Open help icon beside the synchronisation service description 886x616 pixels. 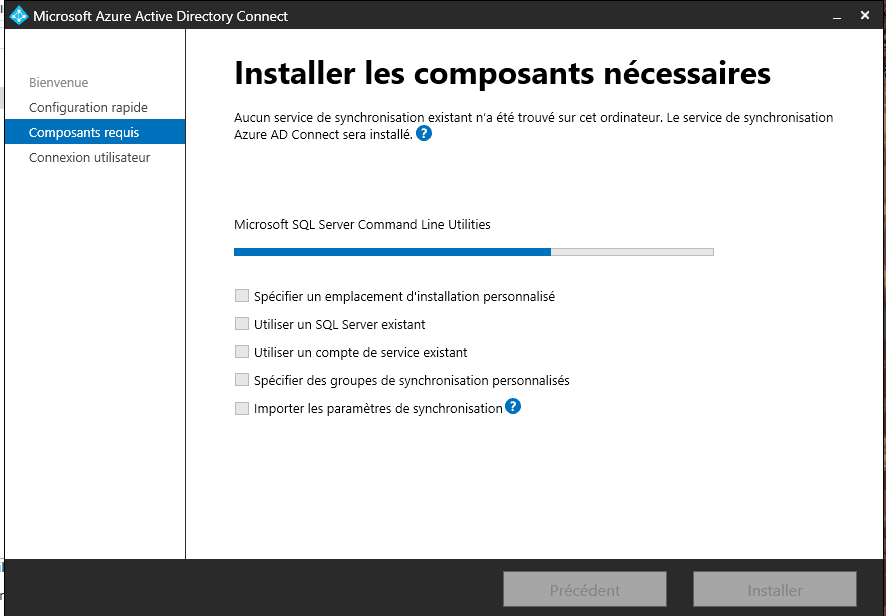click(x=424, y=133)
